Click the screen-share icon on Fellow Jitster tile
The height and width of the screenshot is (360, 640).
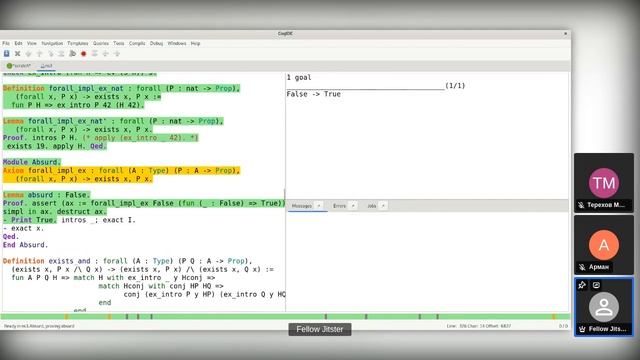coord(596,285)
